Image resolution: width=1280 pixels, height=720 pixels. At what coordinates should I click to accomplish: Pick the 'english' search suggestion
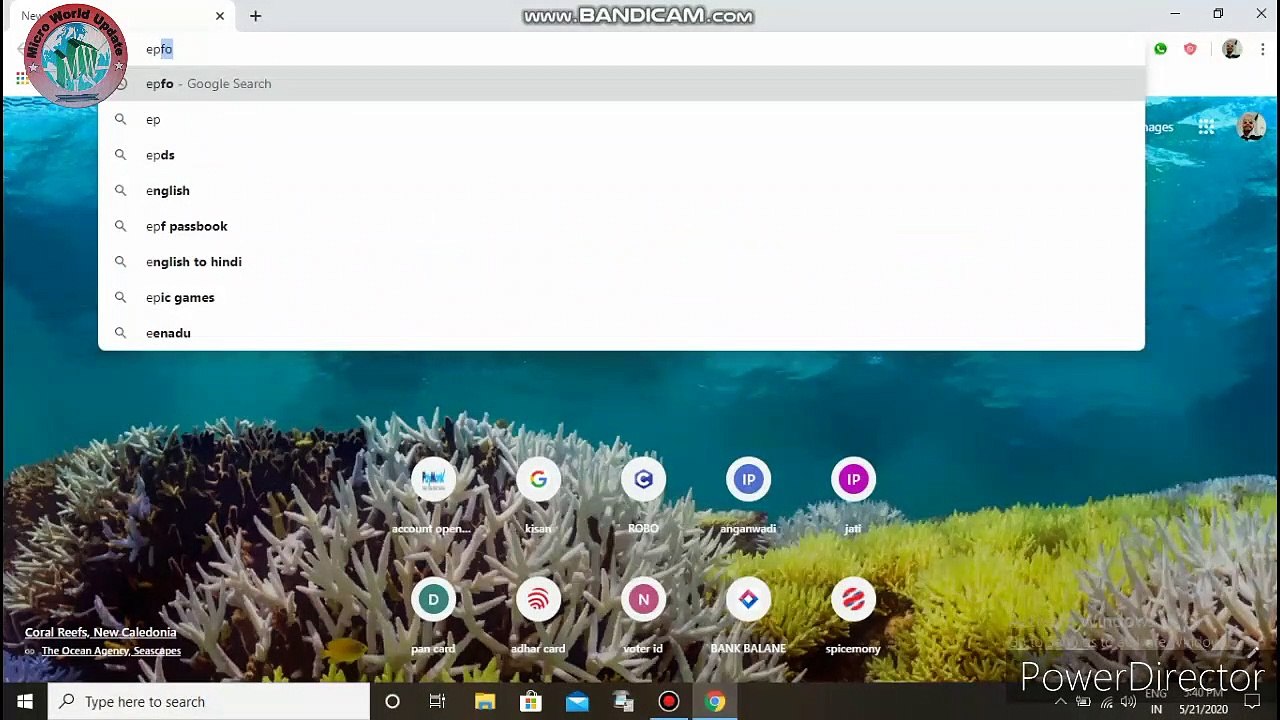[x=621, y=191]
